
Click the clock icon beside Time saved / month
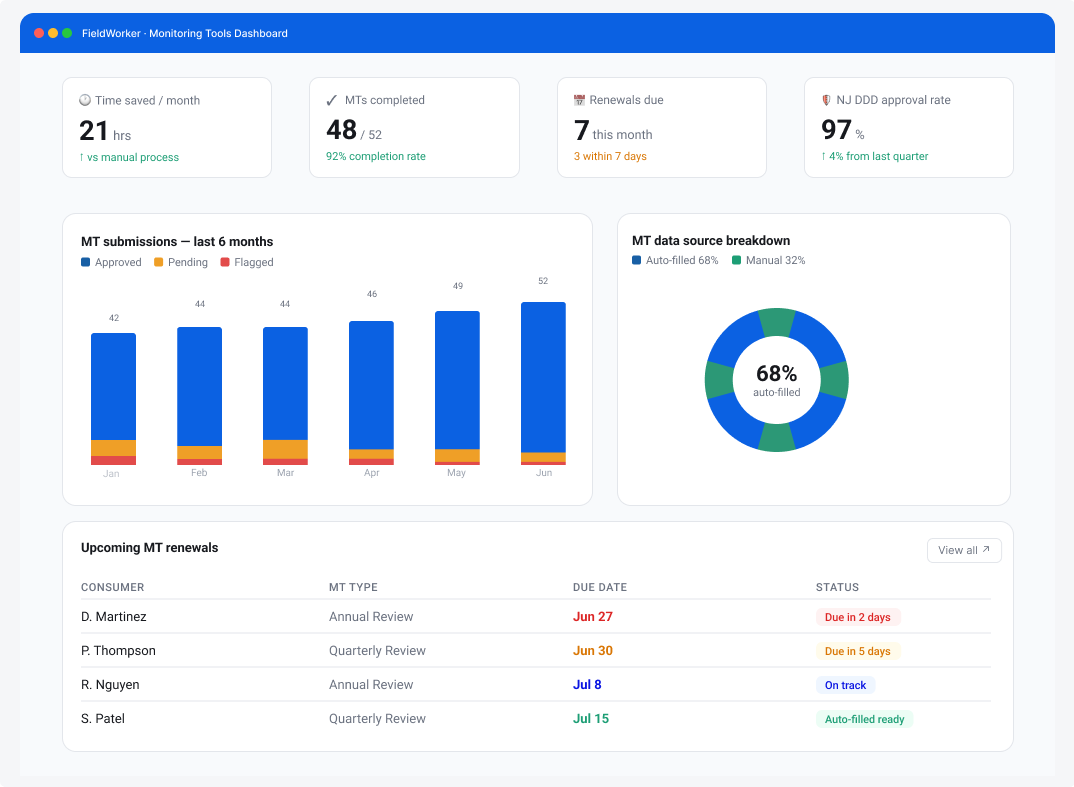[85, 100]
